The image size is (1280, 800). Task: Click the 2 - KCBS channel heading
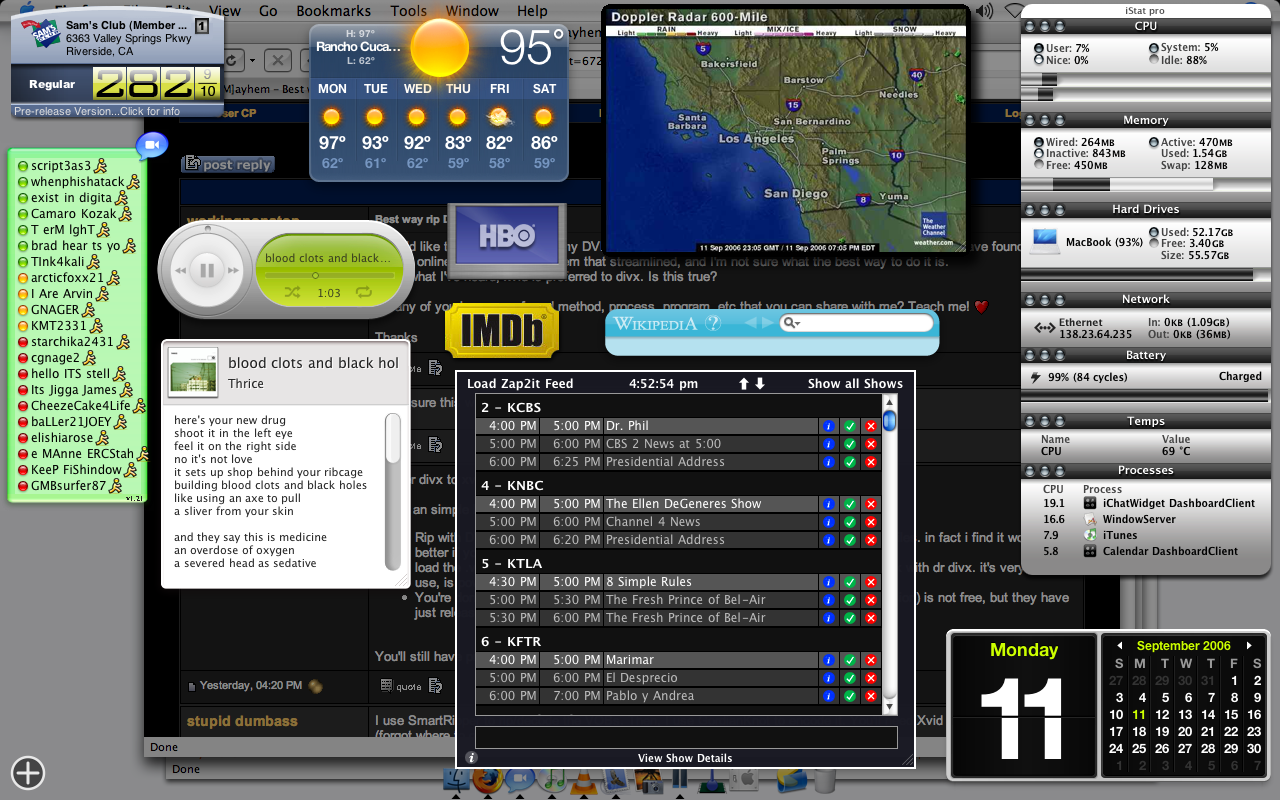511,407
